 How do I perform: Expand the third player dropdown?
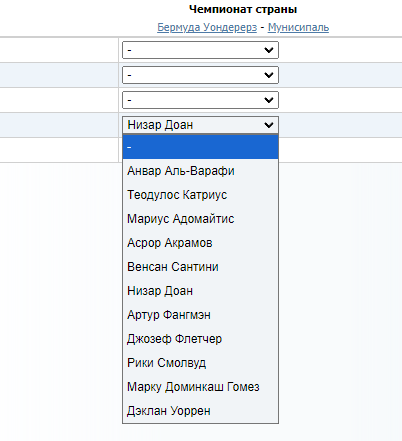[x=200, y=100]
